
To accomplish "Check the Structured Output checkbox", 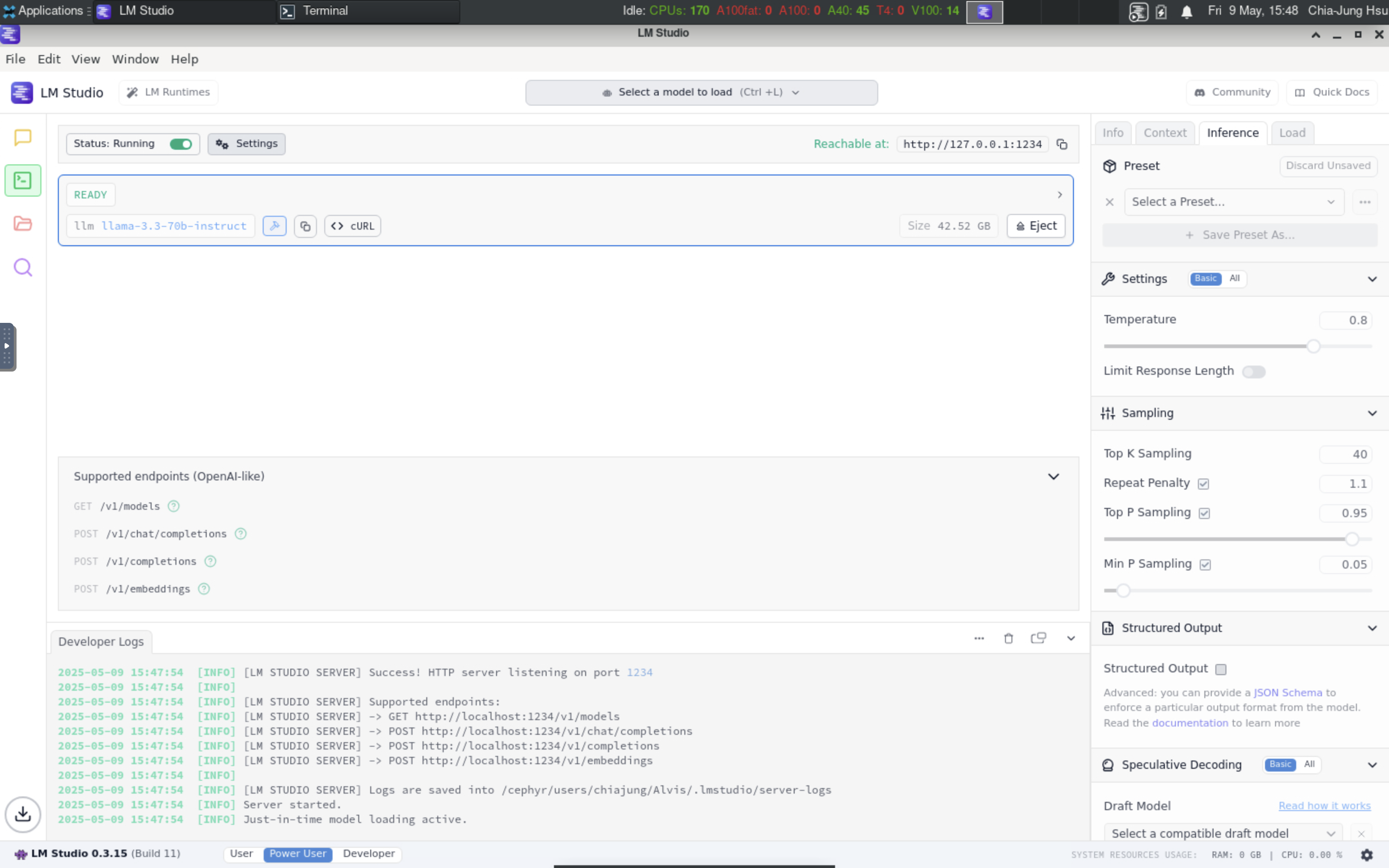I will tap(1221, 669).
